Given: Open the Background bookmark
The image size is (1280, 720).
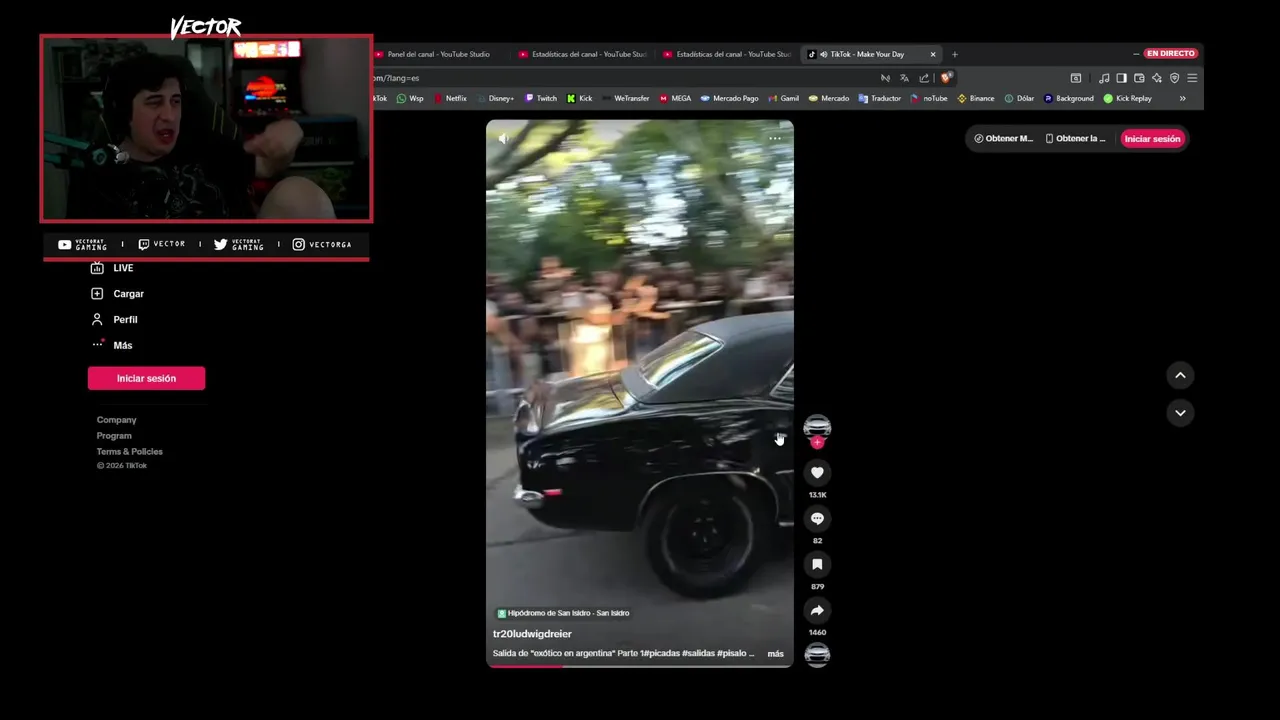Looking at the screenshot, I should click(x=1069, y=98).
